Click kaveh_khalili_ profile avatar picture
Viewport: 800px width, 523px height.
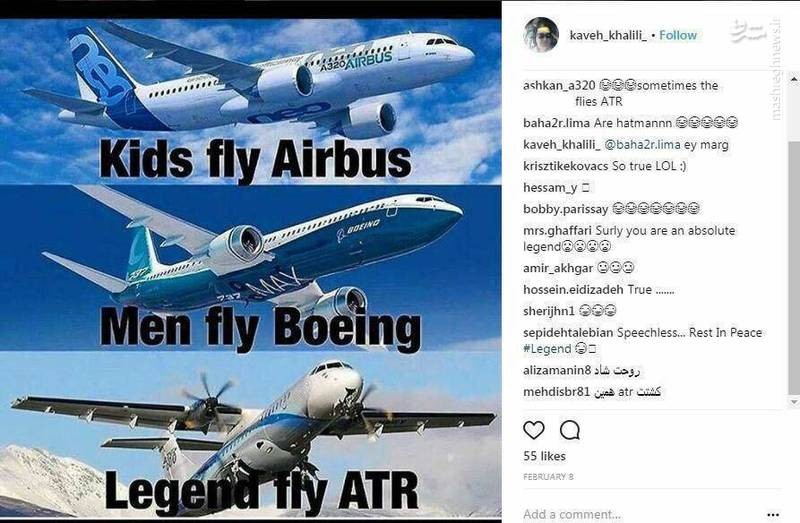coord(541,35)
